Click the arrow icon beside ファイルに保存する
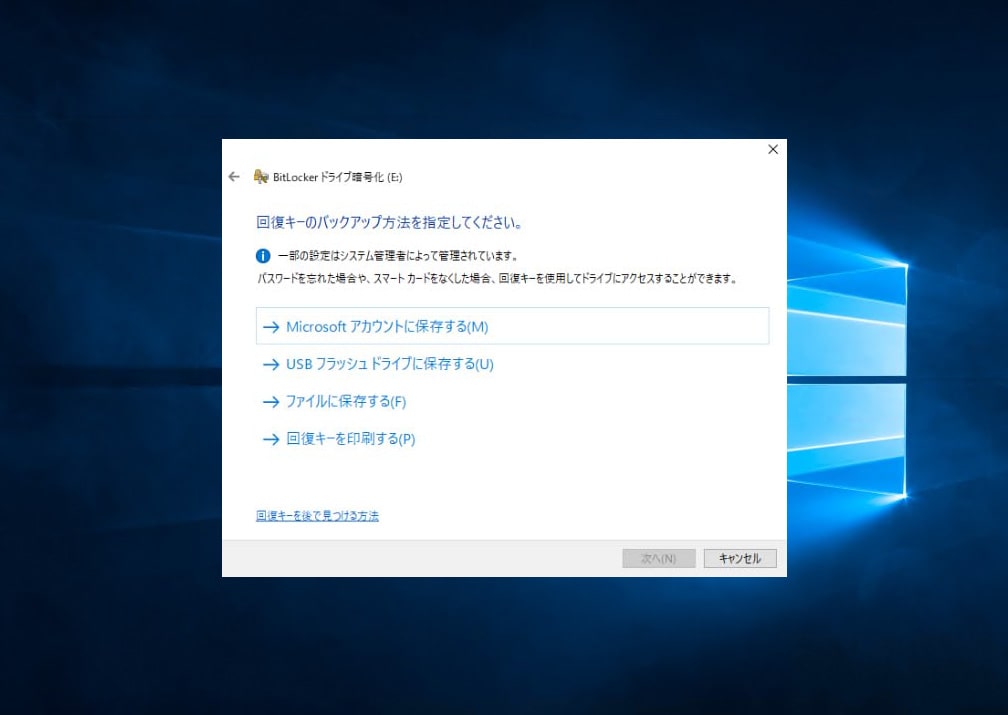 pyautogui.click(x=270, y=402)
